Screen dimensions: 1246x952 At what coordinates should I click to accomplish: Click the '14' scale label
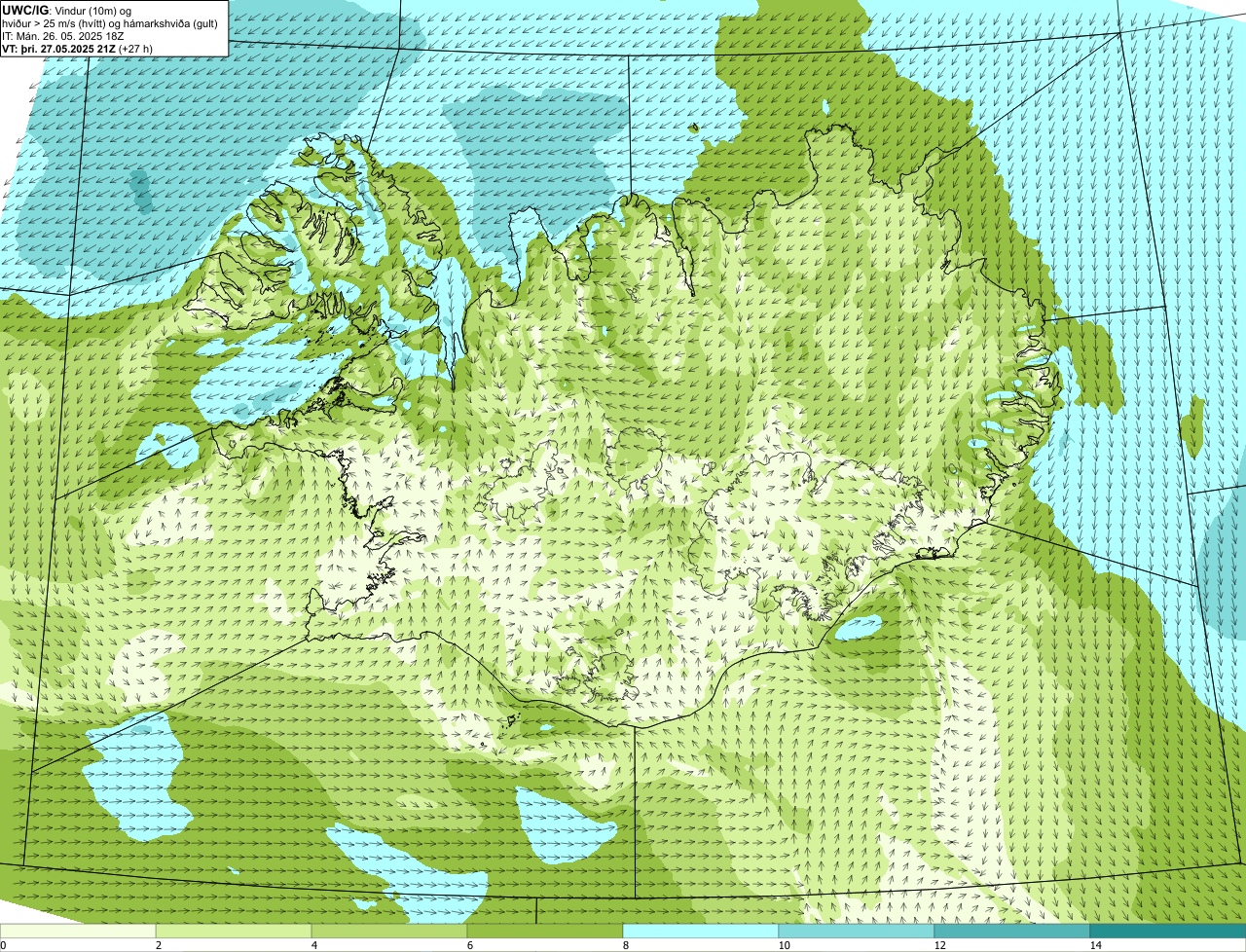click(1095, 945)
